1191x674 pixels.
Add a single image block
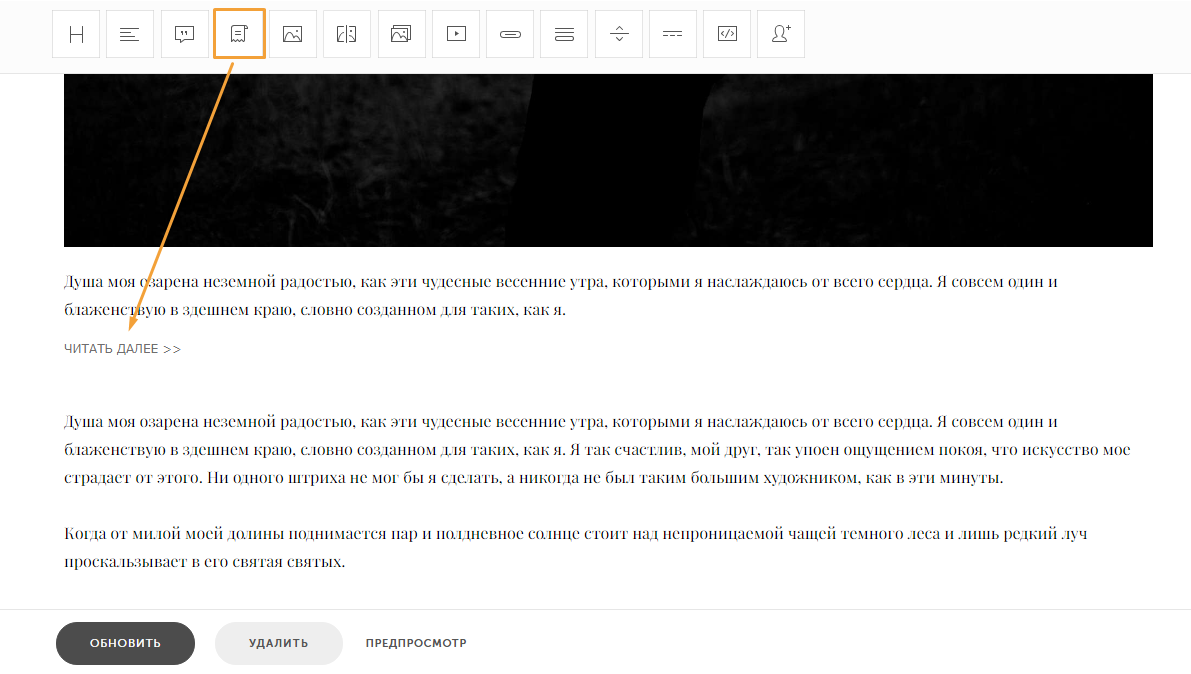(x=292, y=34)
